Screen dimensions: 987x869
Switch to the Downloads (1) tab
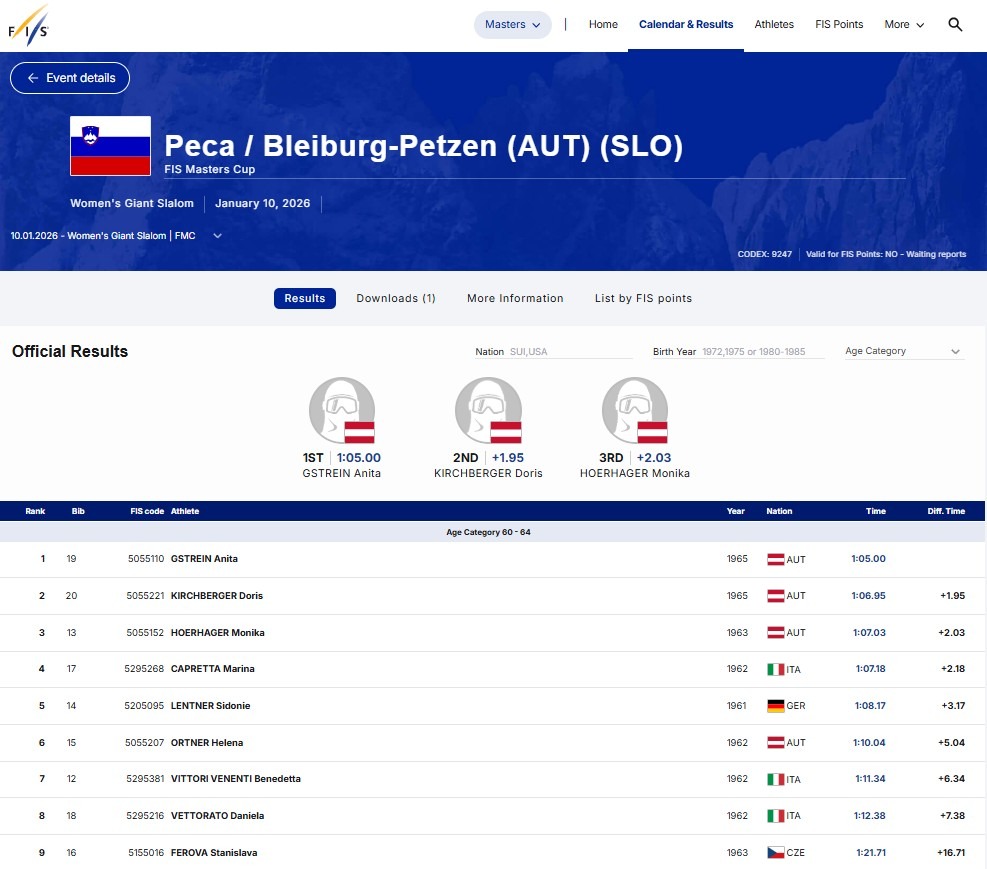pos(396,298)
